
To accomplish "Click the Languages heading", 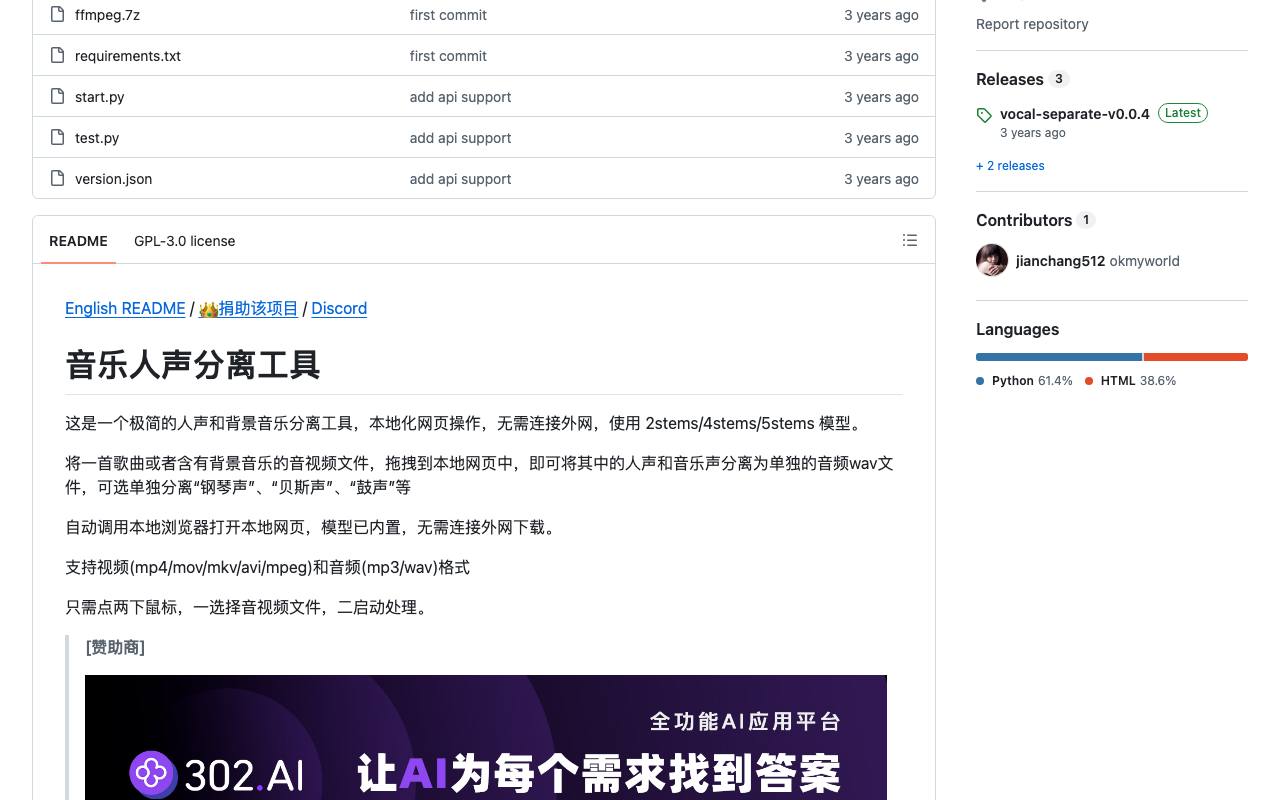I will (1017, 329).
